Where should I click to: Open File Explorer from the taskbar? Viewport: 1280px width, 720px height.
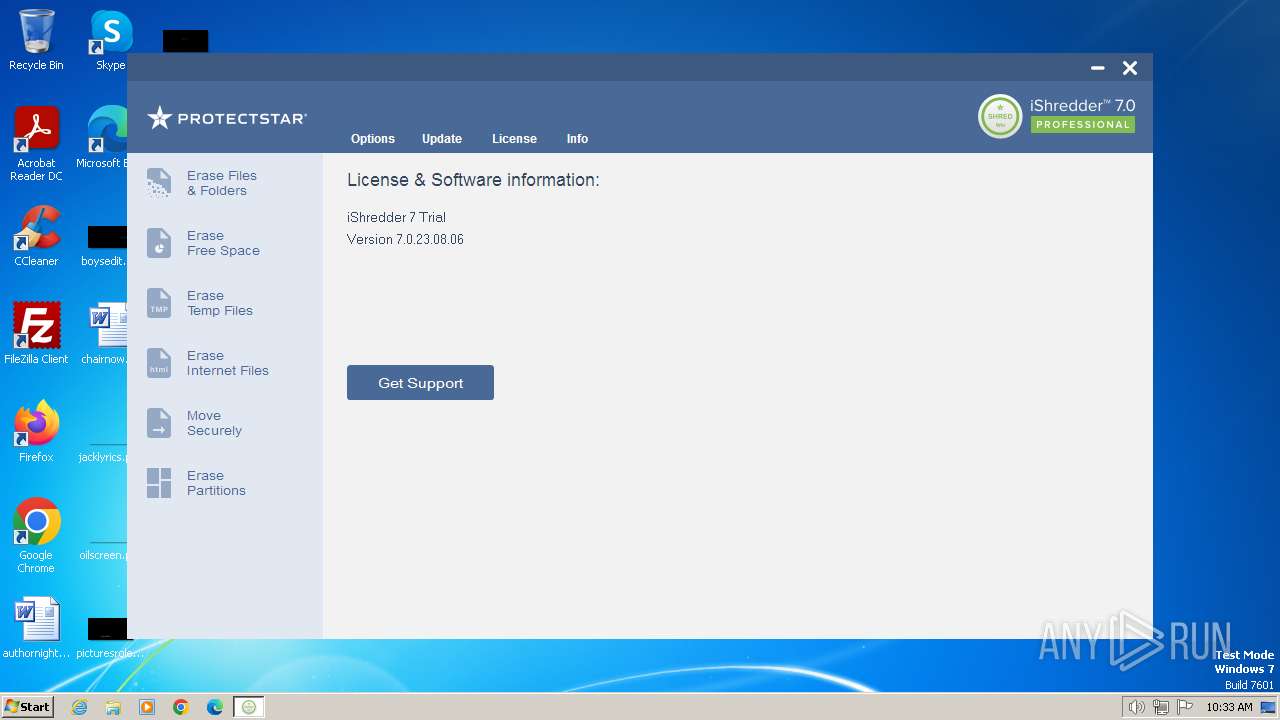113,707
